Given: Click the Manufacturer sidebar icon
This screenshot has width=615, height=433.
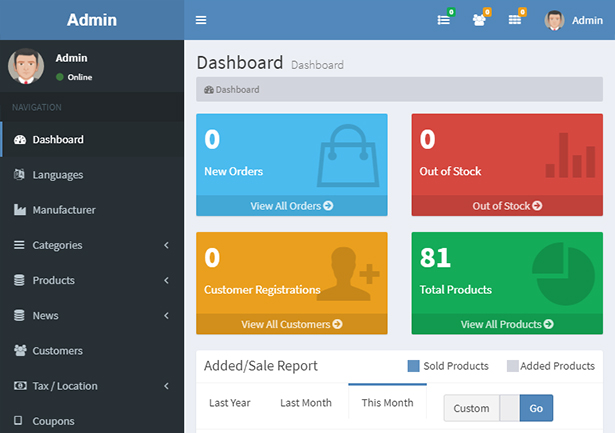Looking at the screenshot, I should click(x=19, y=210).
